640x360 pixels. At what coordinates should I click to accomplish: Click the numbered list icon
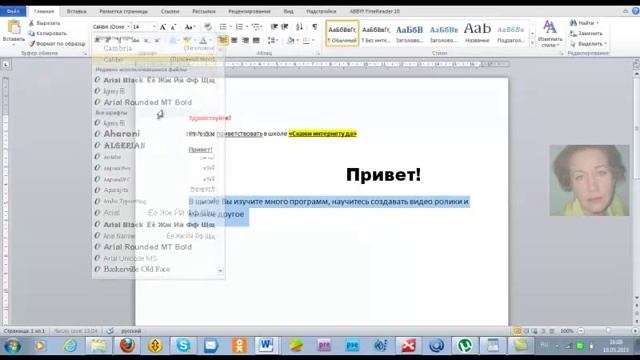point(240,27)
